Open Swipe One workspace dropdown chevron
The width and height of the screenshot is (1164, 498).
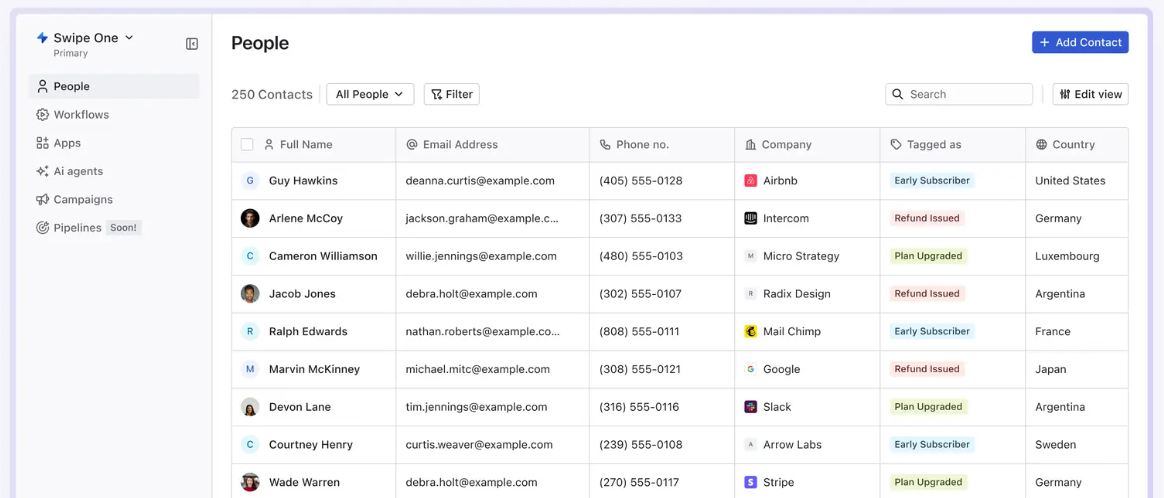[129, 38]
